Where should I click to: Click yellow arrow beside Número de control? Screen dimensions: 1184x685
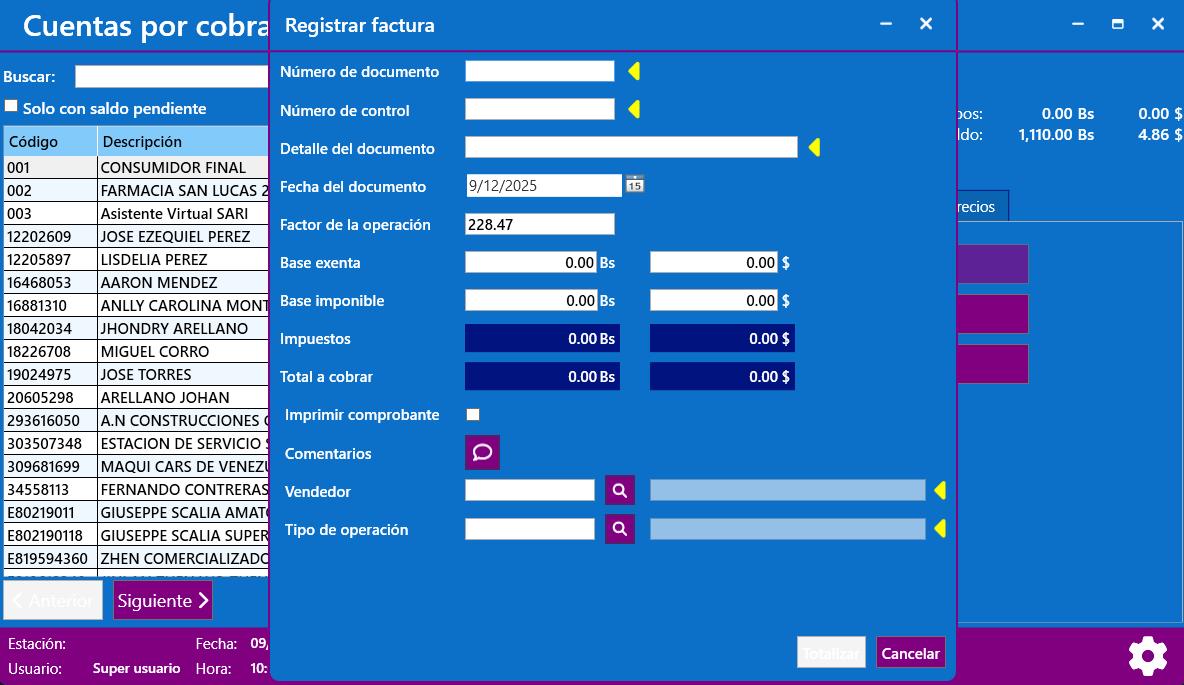(x=633, y=109)
